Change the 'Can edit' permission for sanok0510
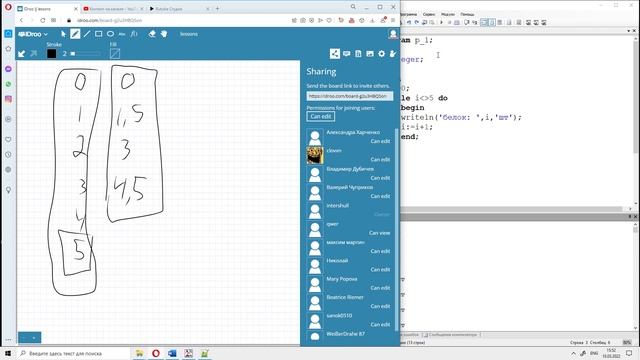Screen dimensions: 640x360 point(380,324)
